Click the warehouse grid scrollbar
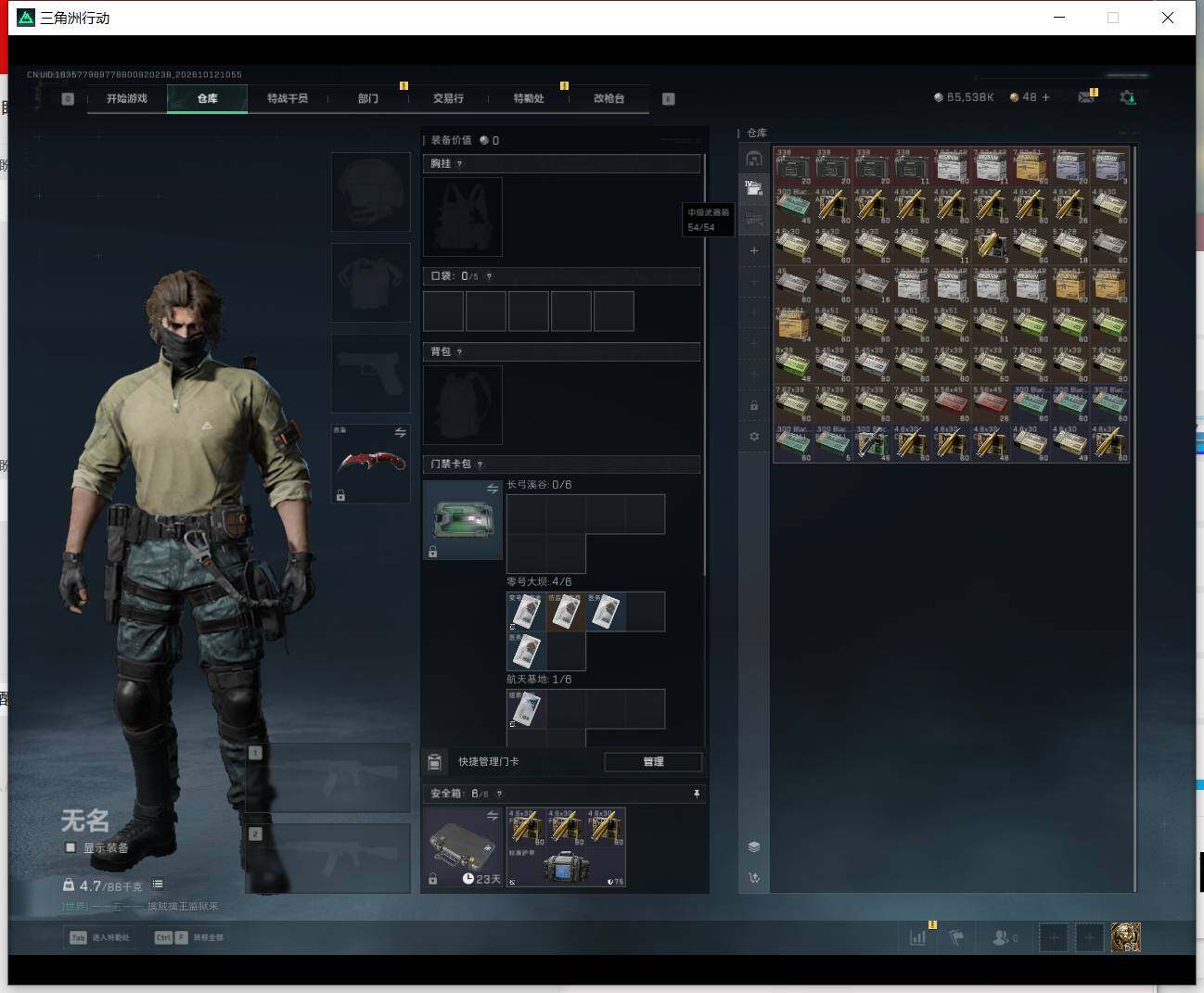Image resolution: width=1204 pixels, height=993 pixels. click(x=1135, y=519)
